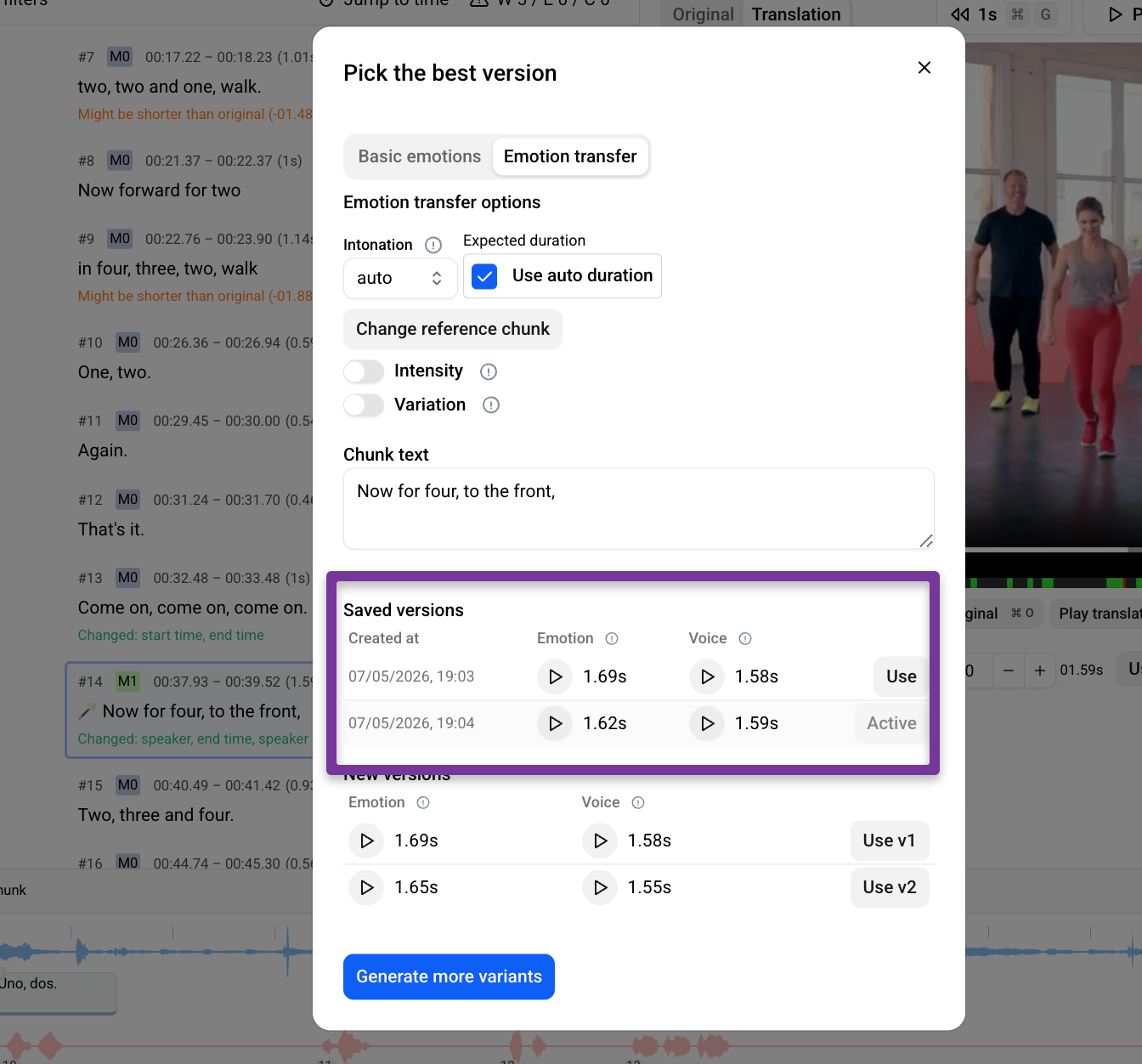Click Generate more variants button
The width and height of the screenshot is (1142, 1064).
point(449,976)
